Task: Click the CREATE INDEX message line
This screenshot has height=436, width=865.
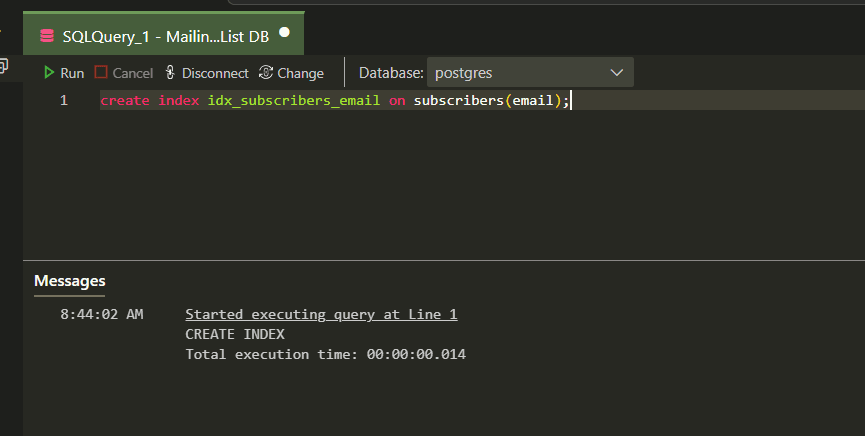Action: tap(235, 334)
